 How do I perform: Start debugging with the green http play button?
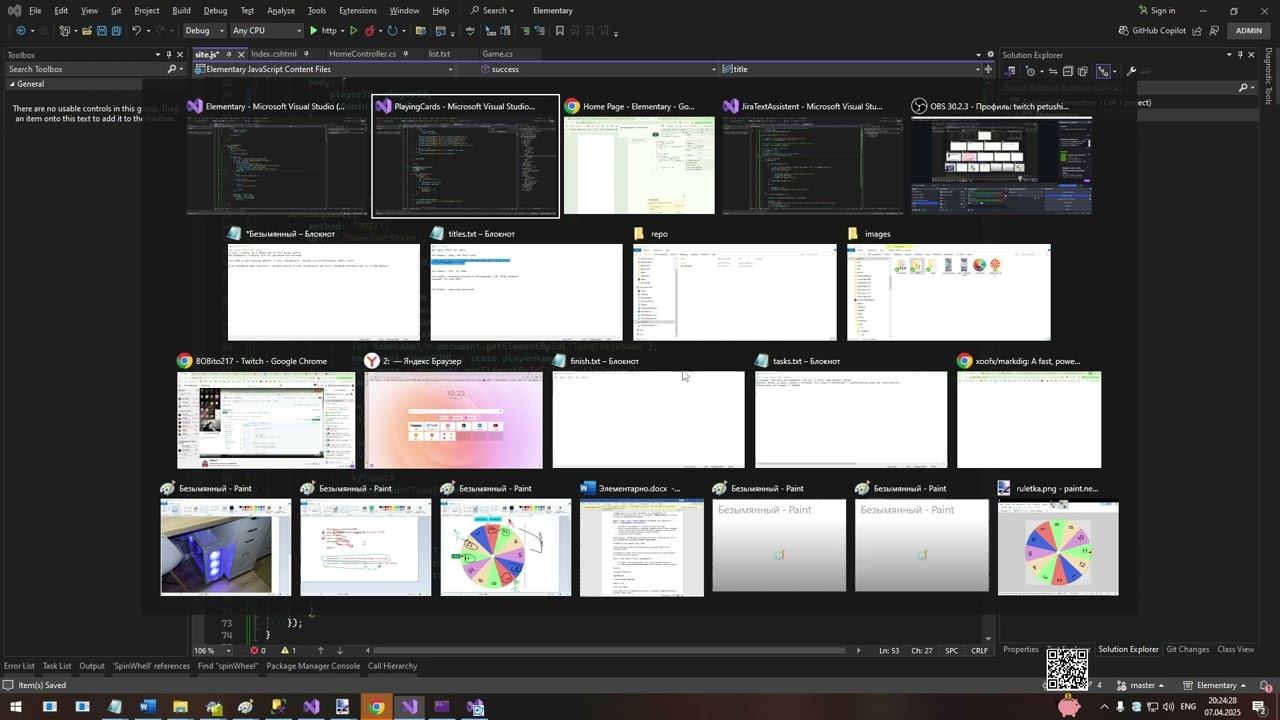click(x=323, y=31)
